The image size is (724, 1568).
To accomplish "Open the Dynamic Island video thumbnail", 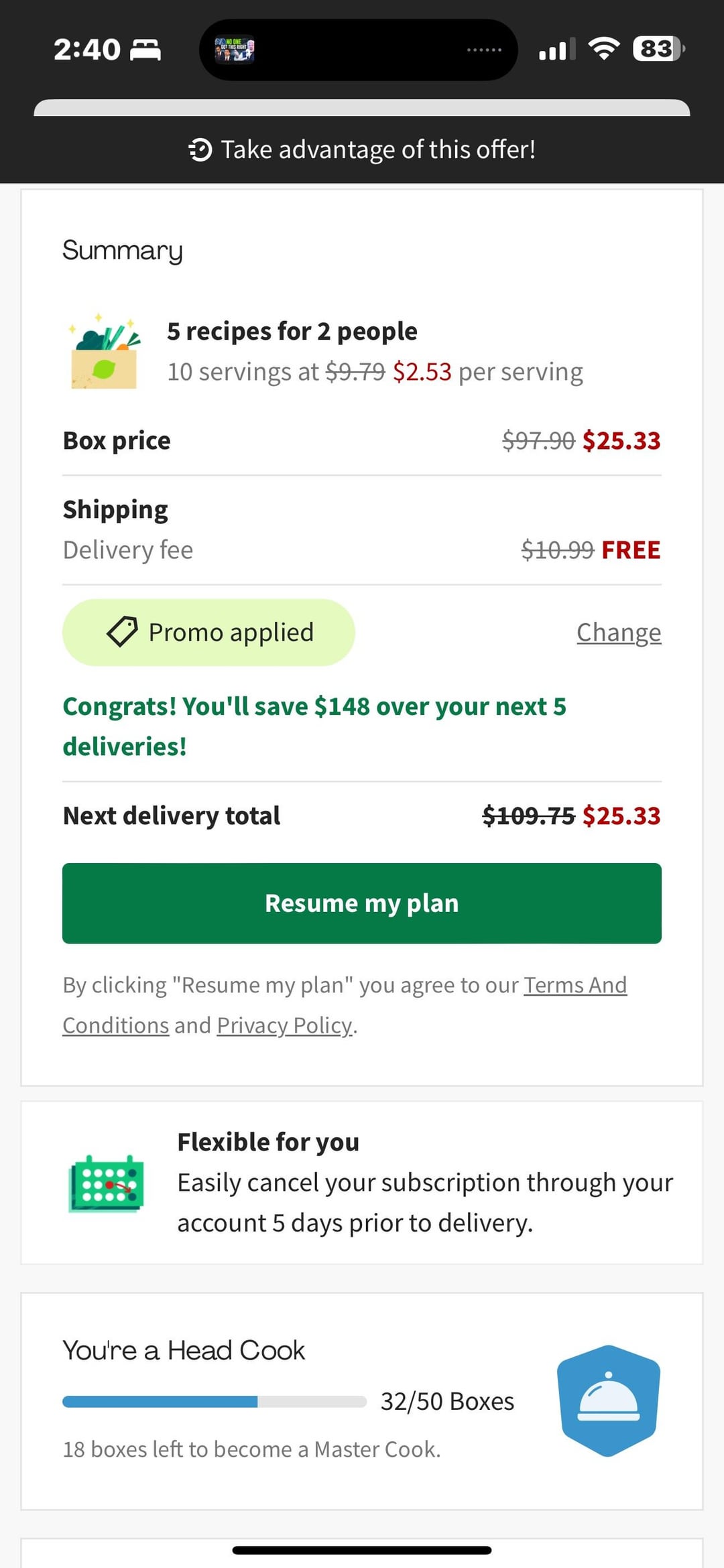I will coord(234,50).
